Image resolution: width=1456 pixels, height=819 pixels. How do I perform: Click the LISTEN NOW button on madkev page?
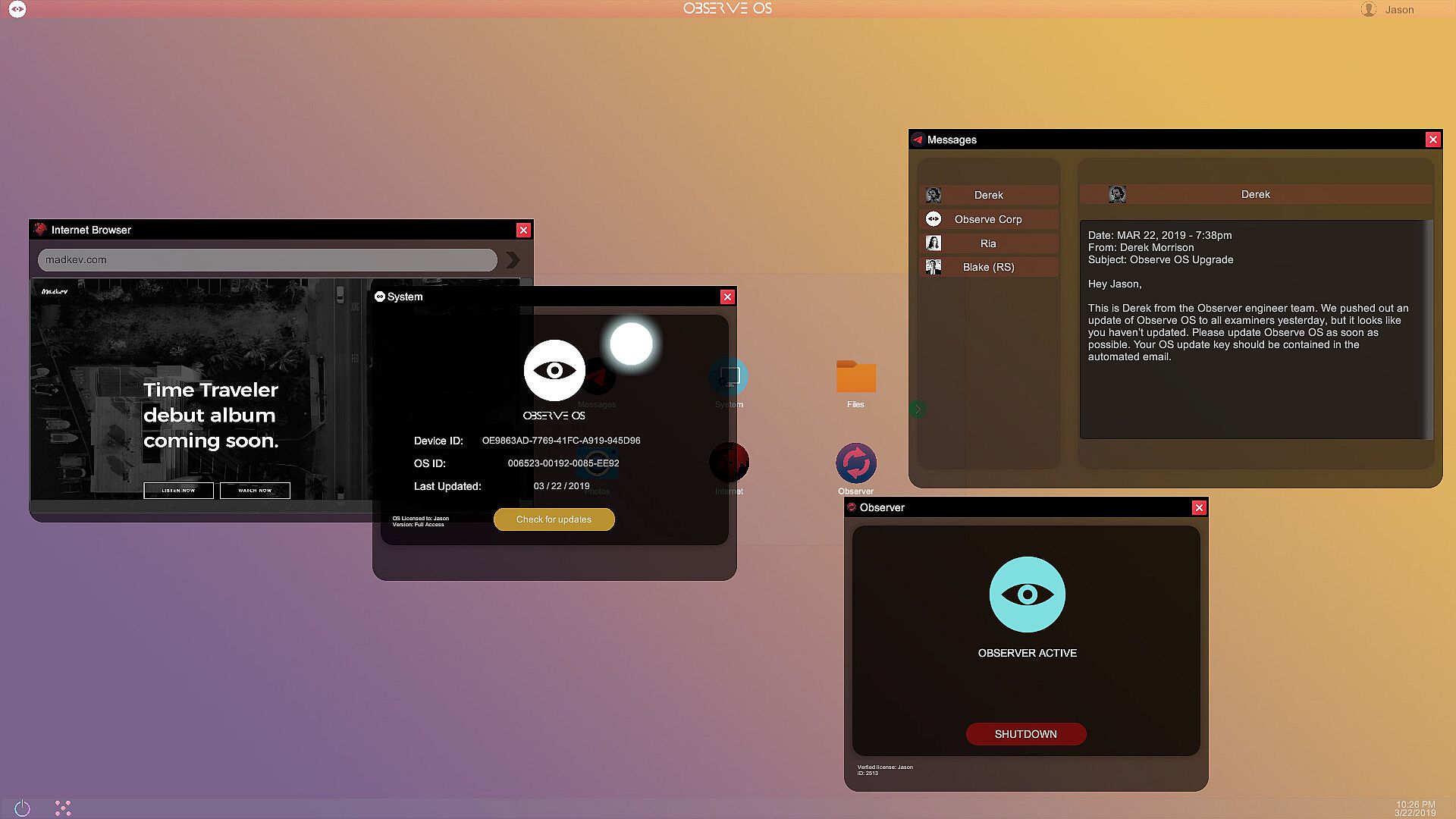[178, 491]
